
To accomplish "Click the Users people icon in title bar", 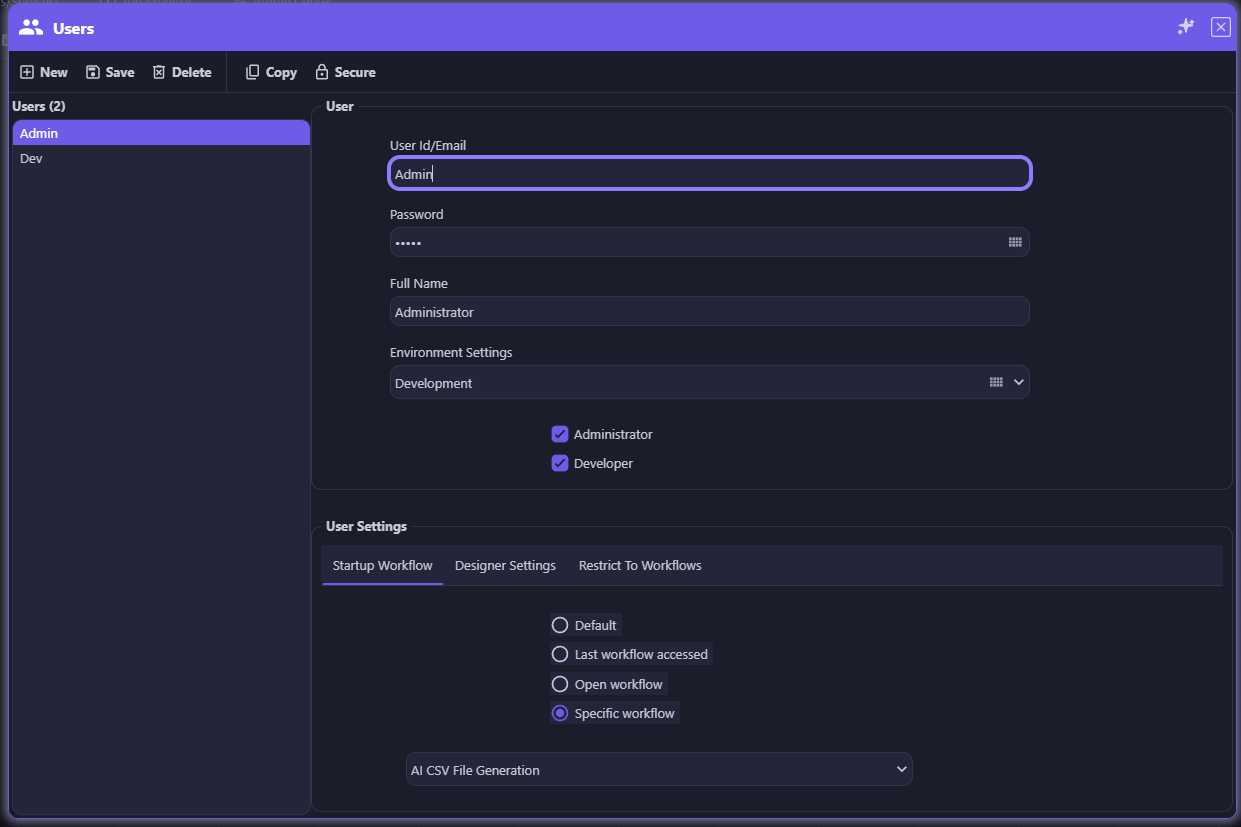I will click(31, 28).
